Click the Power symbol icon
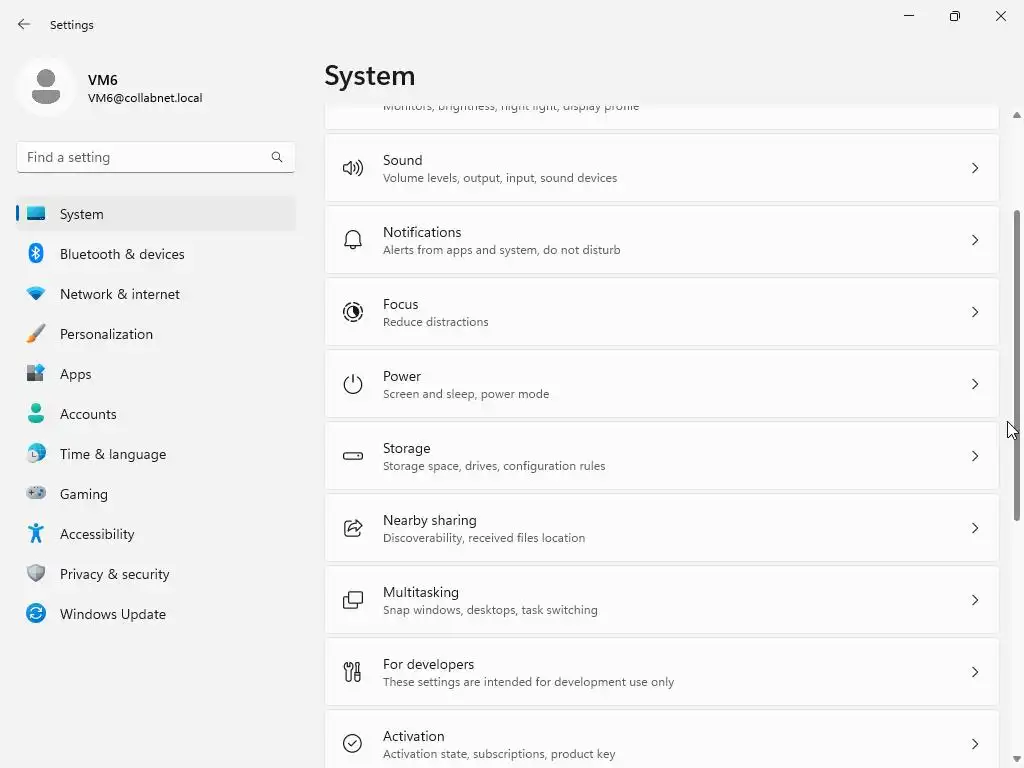 (x=353, y=384)
